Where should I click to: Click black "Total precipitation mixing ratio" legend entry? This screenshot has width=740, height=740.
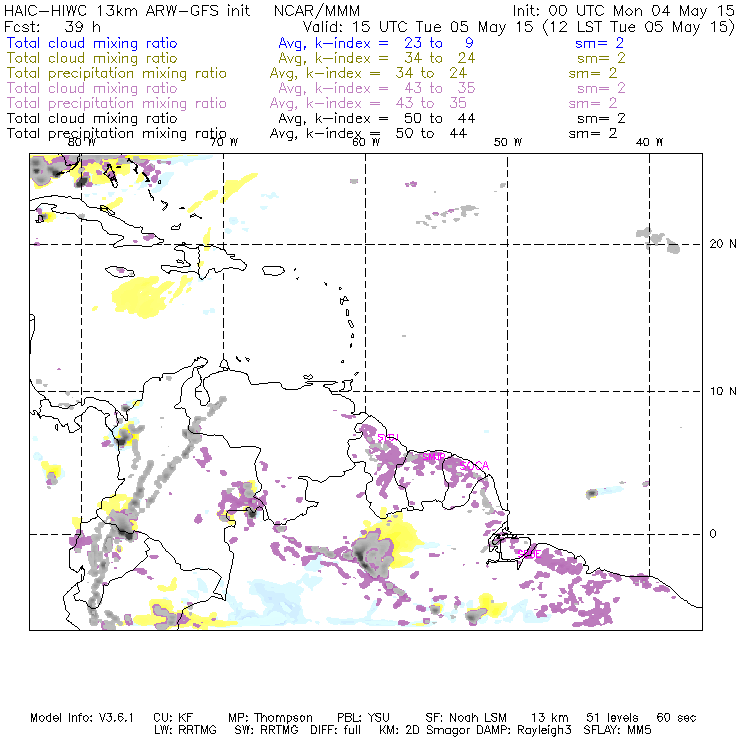(x=117, y=134)
